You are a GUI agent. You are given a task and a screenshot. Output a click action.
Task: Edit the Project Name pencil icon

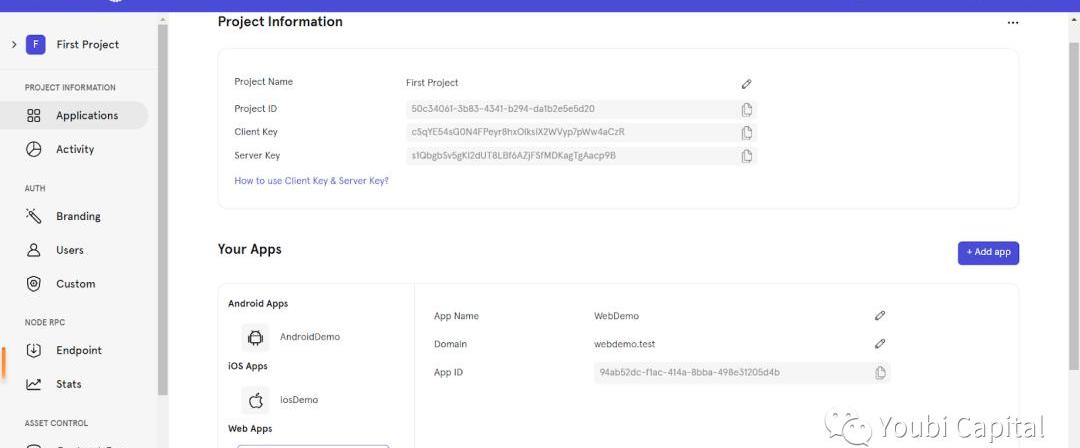point(746,84)
